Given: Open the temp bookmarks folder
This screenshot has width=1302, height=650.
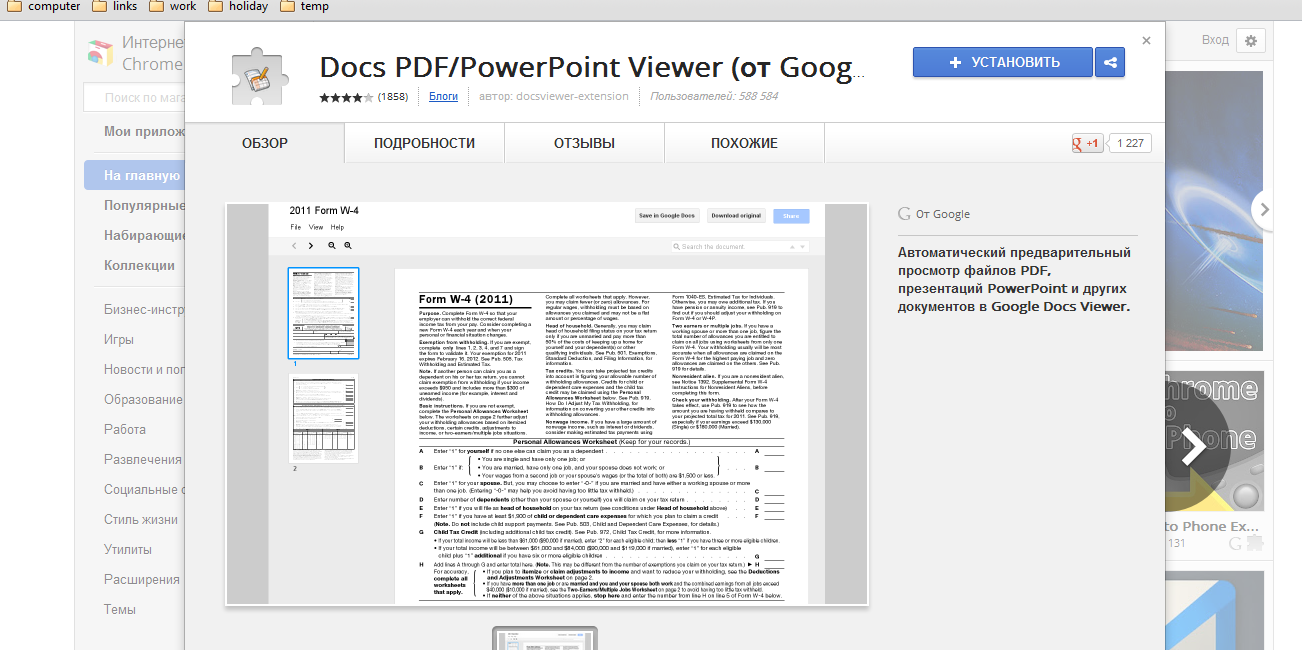Looking at the screenshot, I should pyautogui.click(x=304, y=6).
